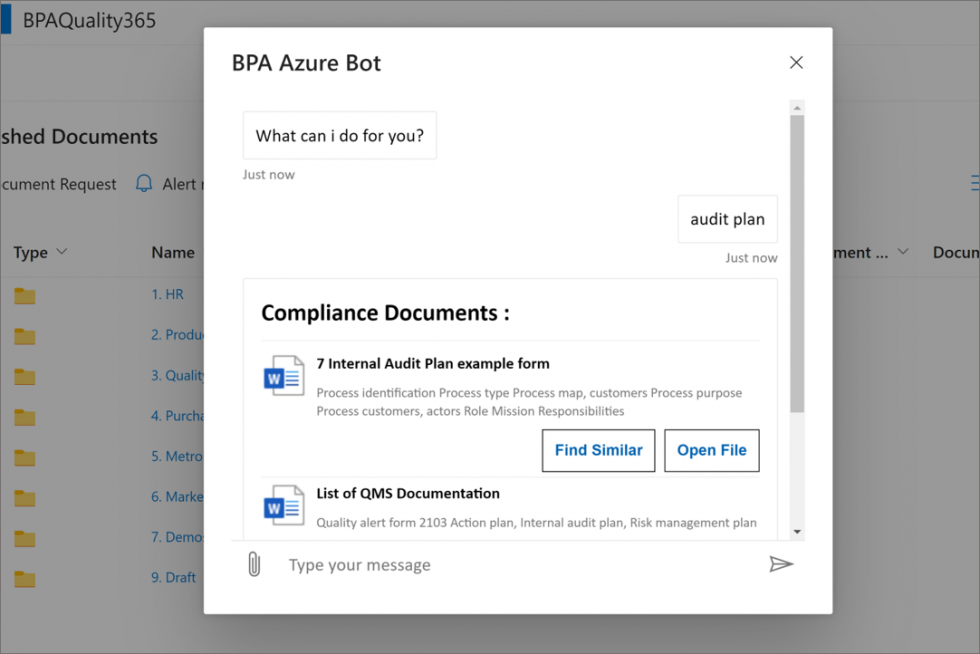Open the folder icon beside 1. HR
The height and width of the screenshot is (654, 980).
[x=24, y=294]
